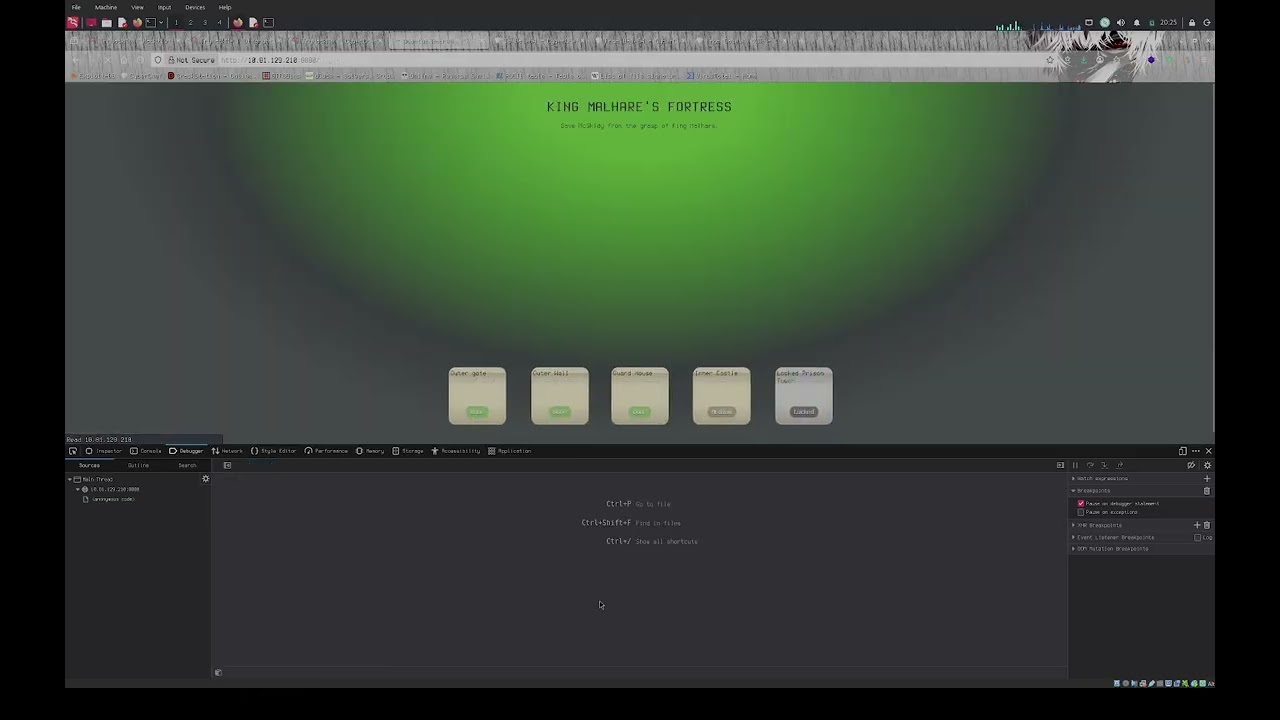Click the bookmark star in URL bar
1280x720 pixels.
[x=1049, y=60]
